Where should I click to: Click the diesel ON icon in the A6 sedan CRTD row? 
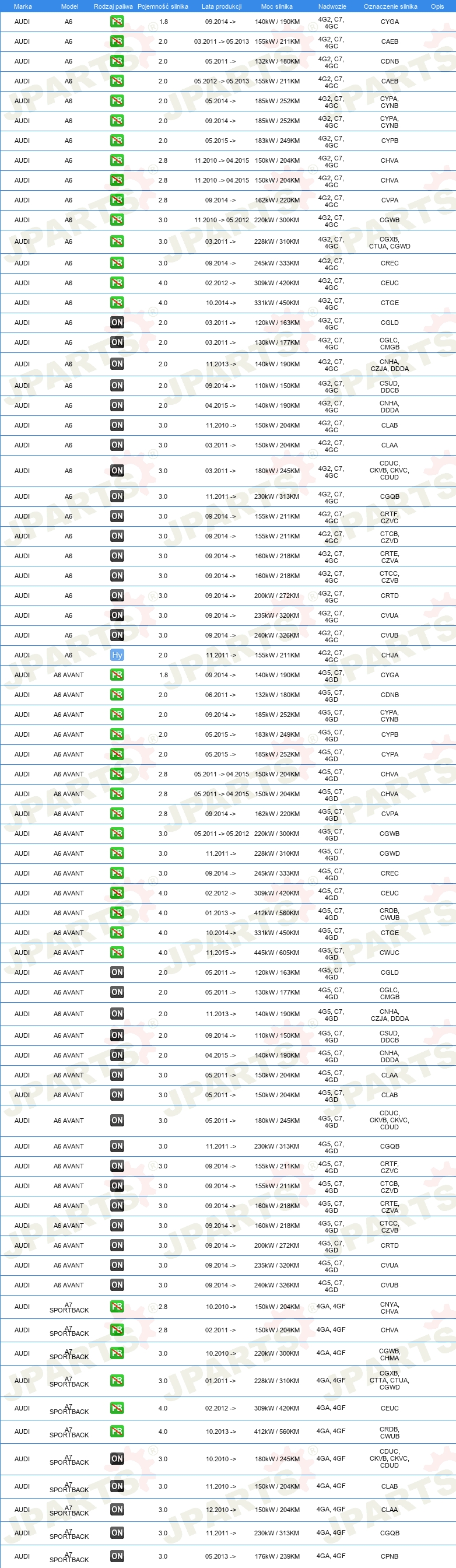117,596
